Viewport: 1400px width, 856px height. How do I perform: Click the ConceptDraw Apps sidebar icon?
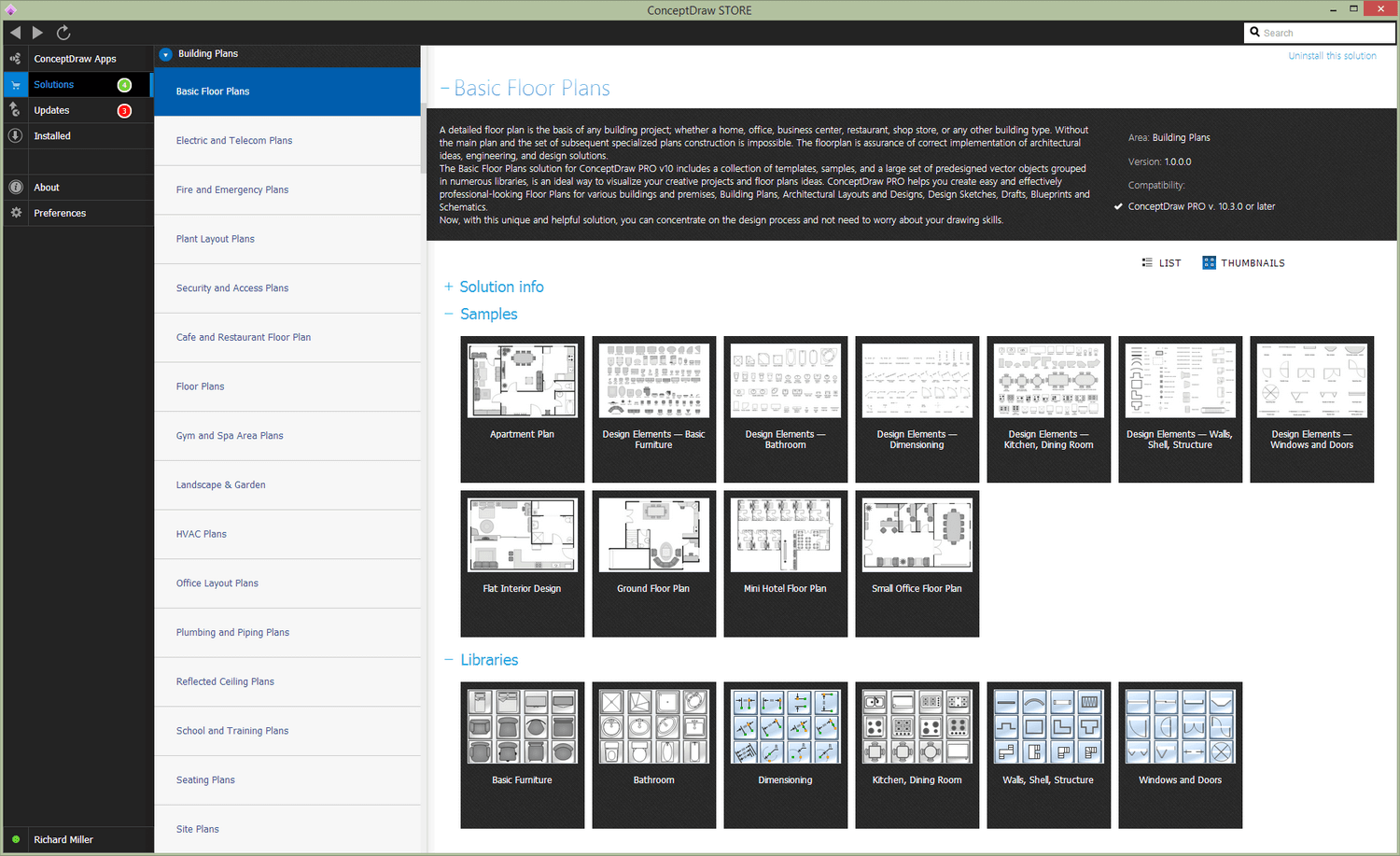[15, 59]
